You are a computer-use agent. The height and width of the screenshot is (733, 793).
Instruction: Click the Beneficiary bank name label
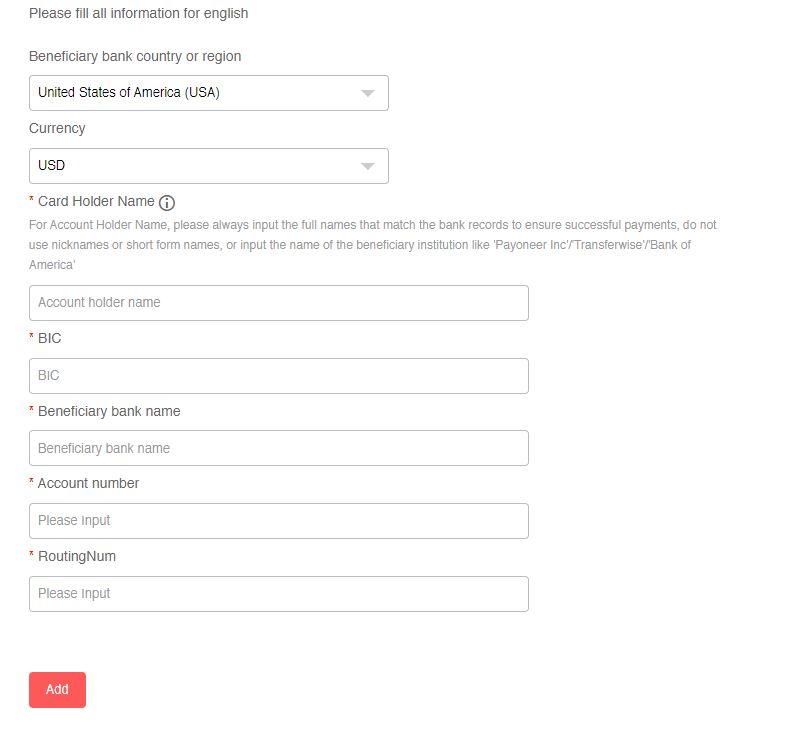pos(109,411)
